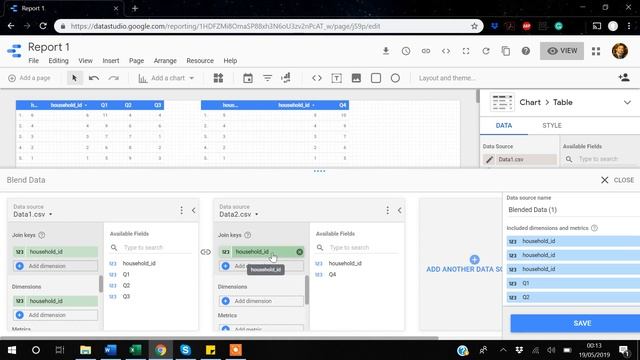Open File Explorer from taskbar
The height and width of the screenshot is (360, 640).
[85, 350]
